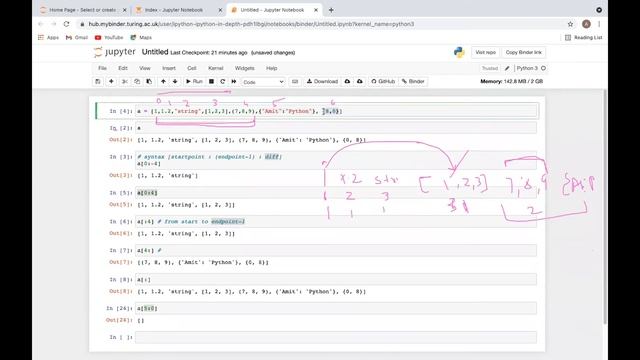Click the Python logo icon
Screen dimensions: 640x360
pos(459,52)
